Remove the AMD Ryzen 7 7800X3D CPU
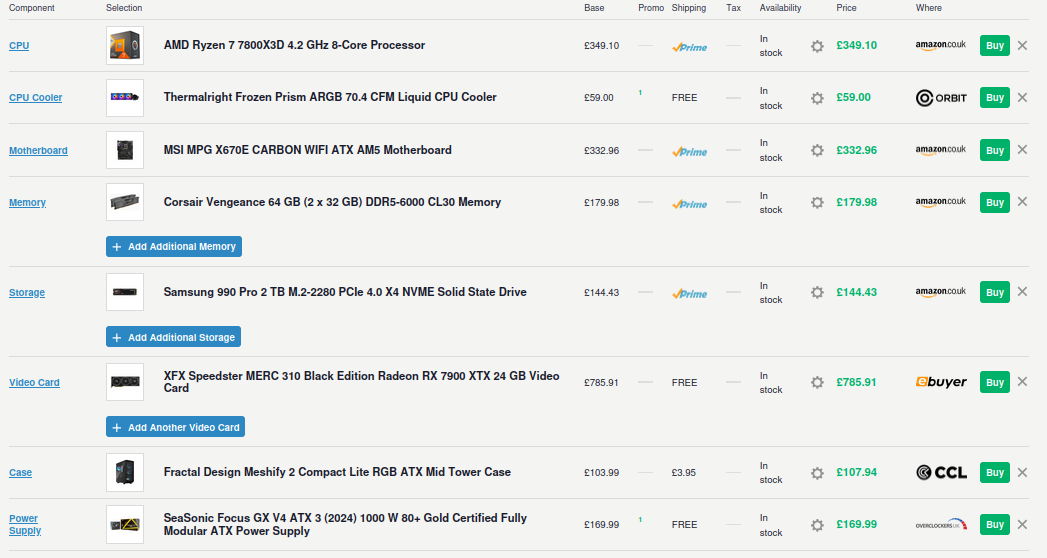1047x558 pixels. click(1022, 45)
